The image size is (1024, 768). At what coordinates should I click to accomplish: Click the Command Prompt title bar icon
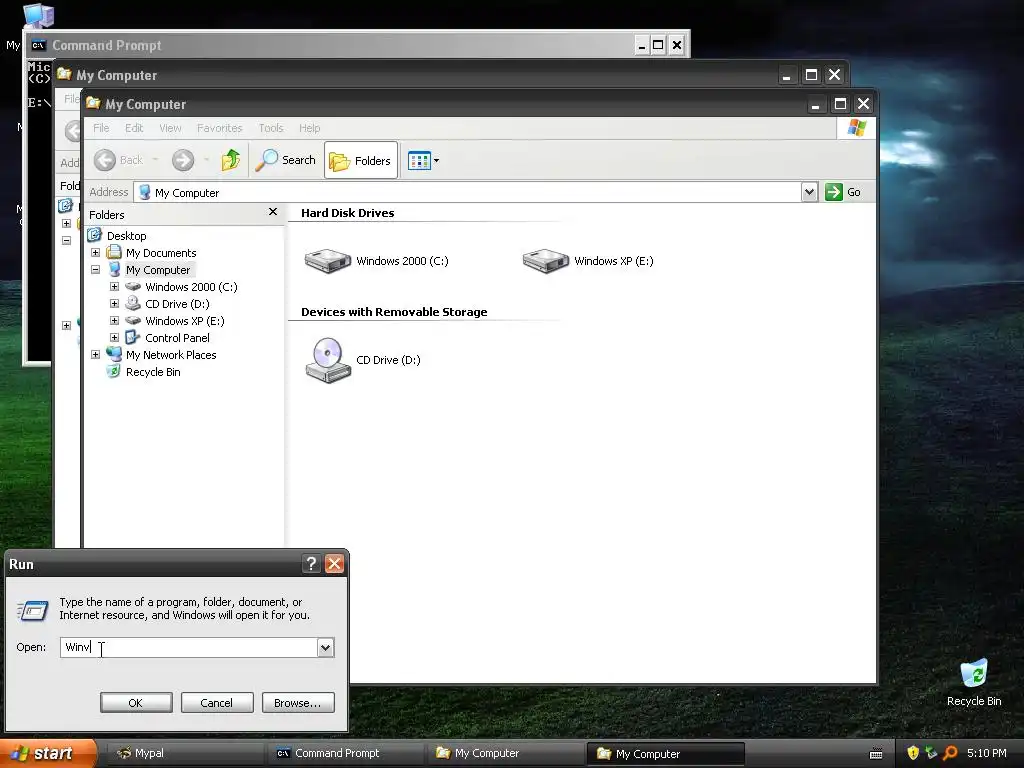coord(39,45)
